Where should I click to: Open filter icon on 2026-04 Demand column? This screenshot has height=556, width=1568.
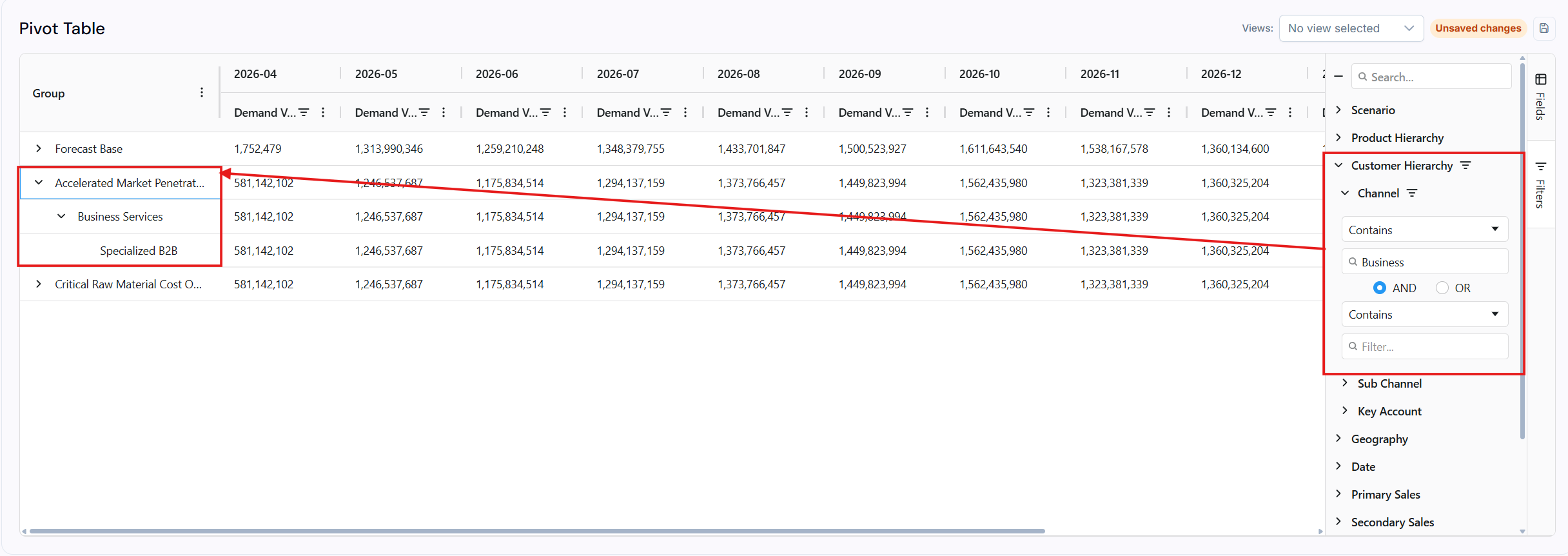pos(304,112)
